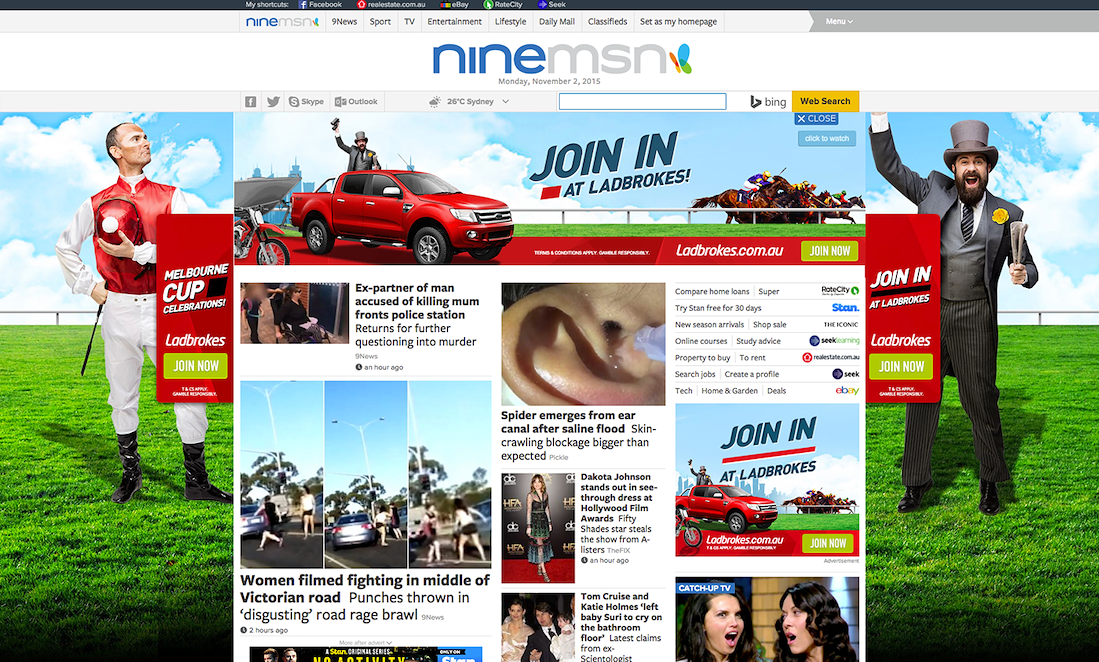Open the Classifieds section
Viewport: 1099px width, 662px height.
(607, 22)
